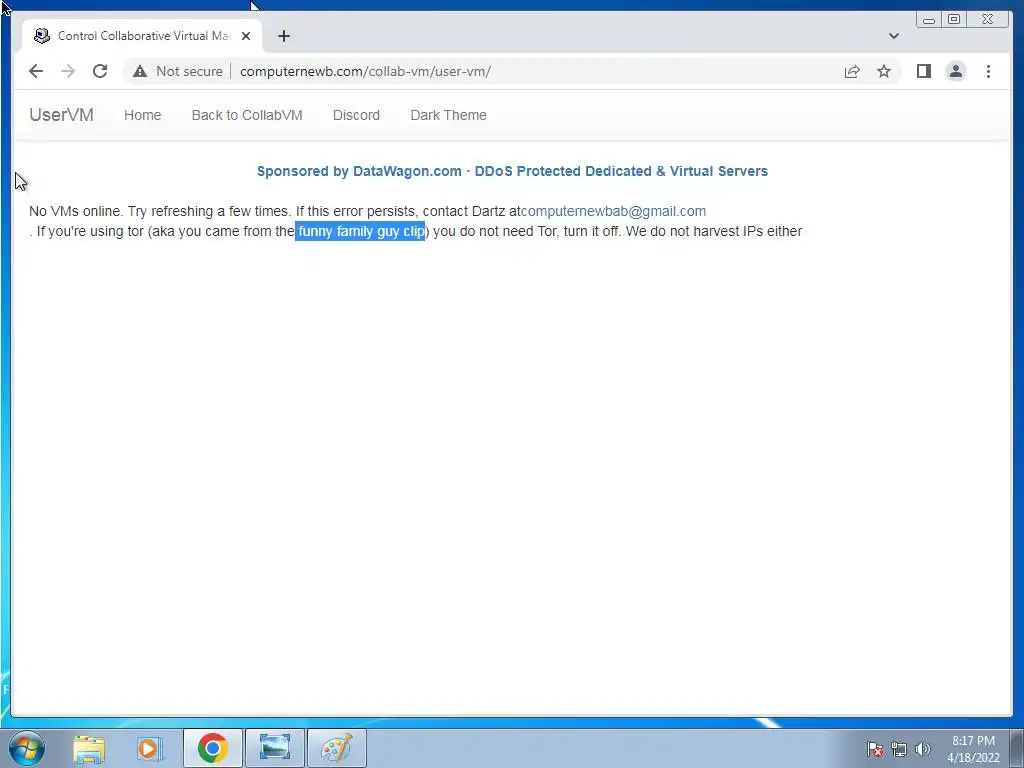Click the browser forward arrow

(68, 71)
